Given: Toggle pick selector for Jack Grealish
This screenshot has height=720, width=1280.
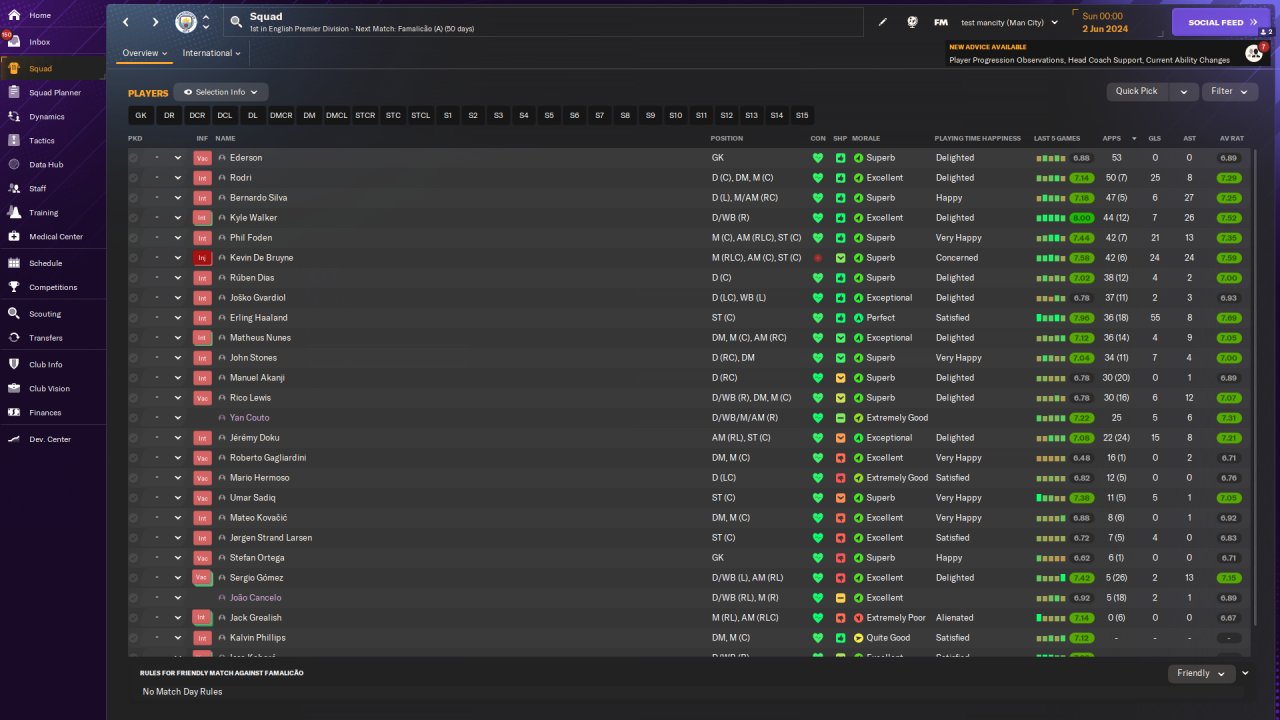Looking at the screenshot, I should click(134, 618).
